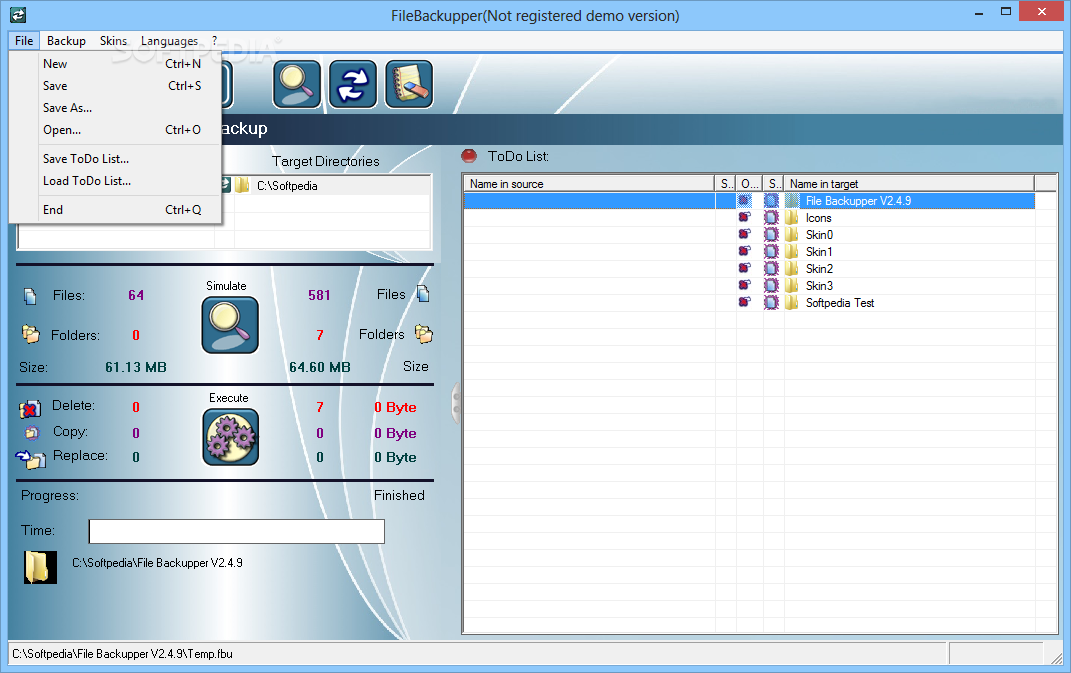The width and height of the screenshot is (1071, 673).
Task: Select C:\Softpedia target directory row
Action: [x=332, y=186]
